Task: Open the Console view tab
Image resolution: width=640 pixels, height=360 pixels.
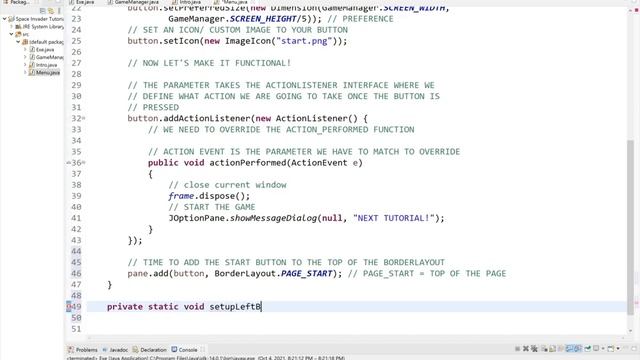Action: point(184,350)
